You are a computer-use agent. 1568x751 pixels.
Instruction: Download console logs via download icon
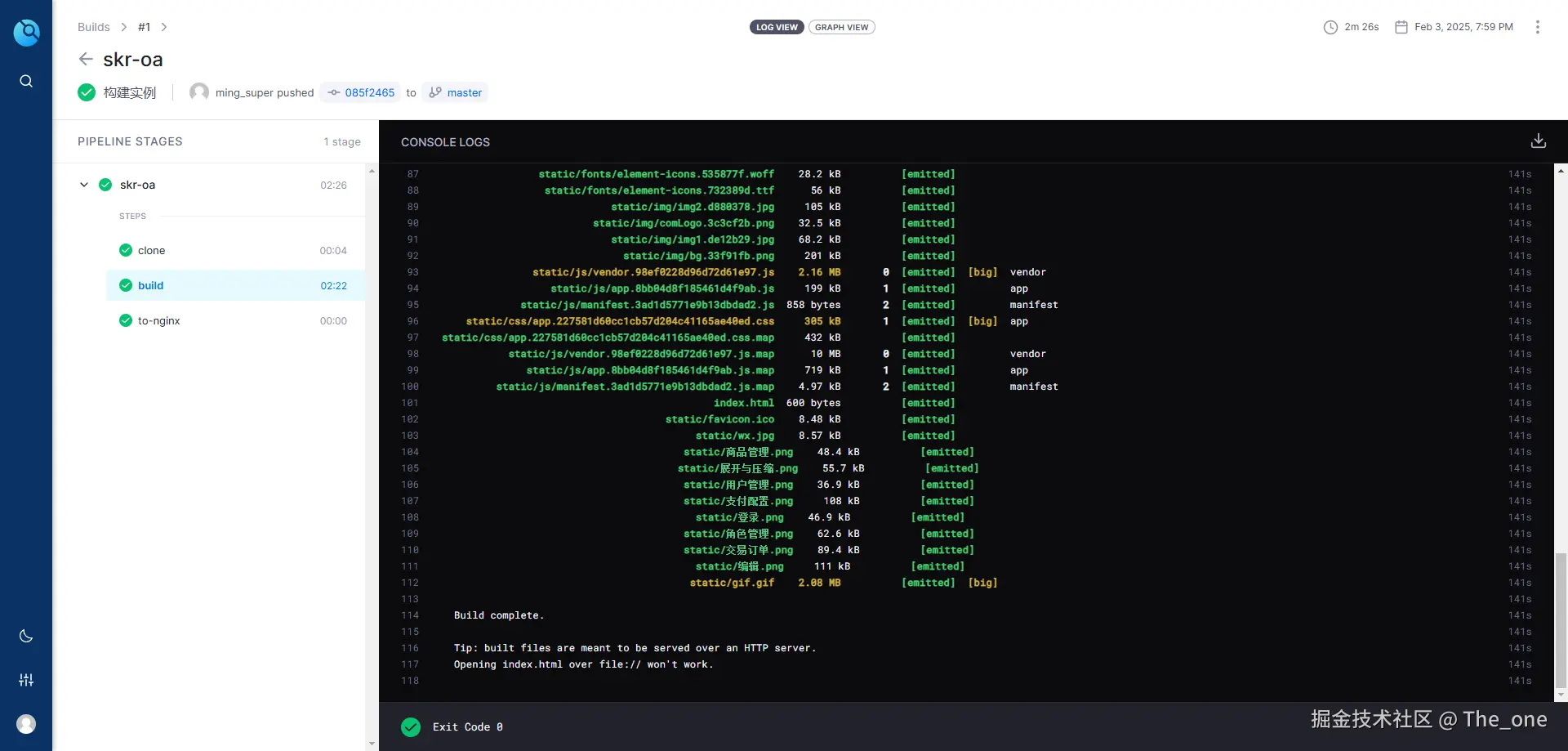click(1539, 141)
